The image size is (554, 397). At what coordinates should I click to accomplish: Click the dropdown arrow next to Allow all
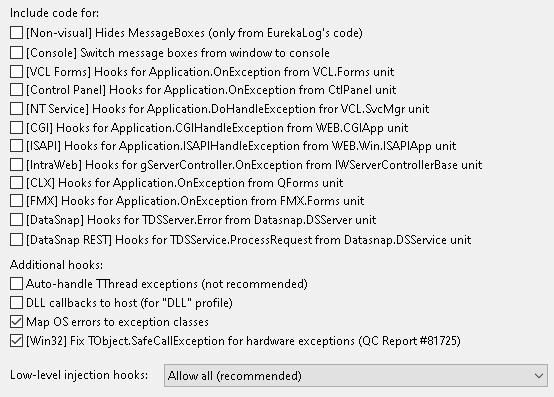coord(539,376)
